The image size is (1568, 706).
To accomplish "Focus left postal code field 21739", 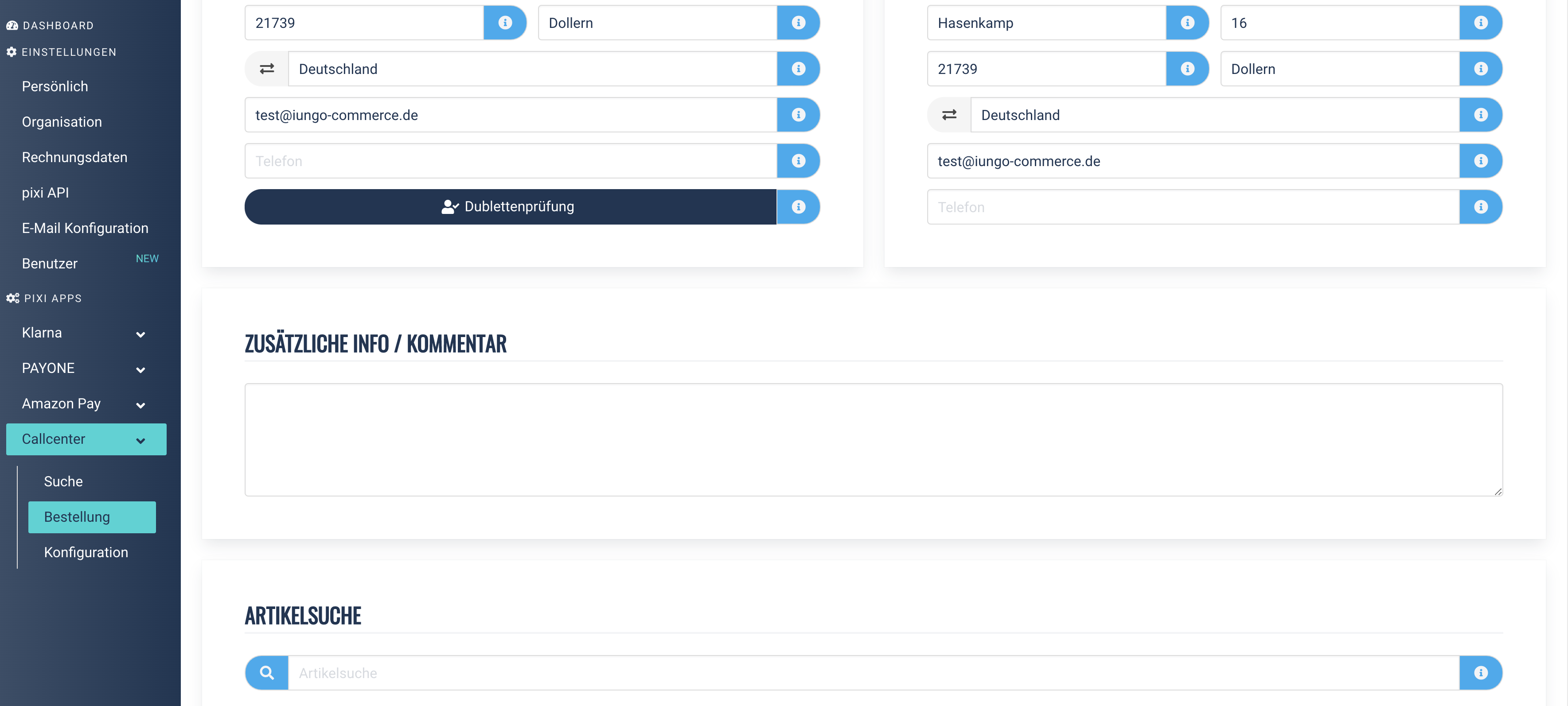I will (365, 23).
